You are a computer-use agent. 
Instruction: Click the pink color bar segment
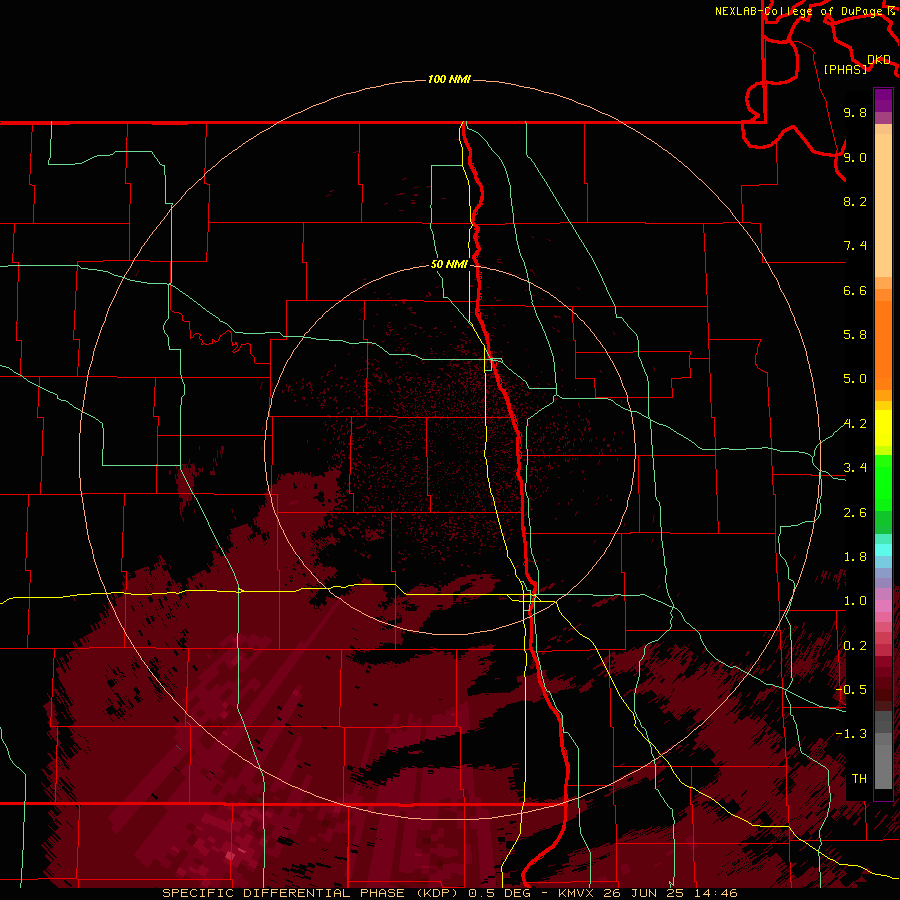coord(883,606)
